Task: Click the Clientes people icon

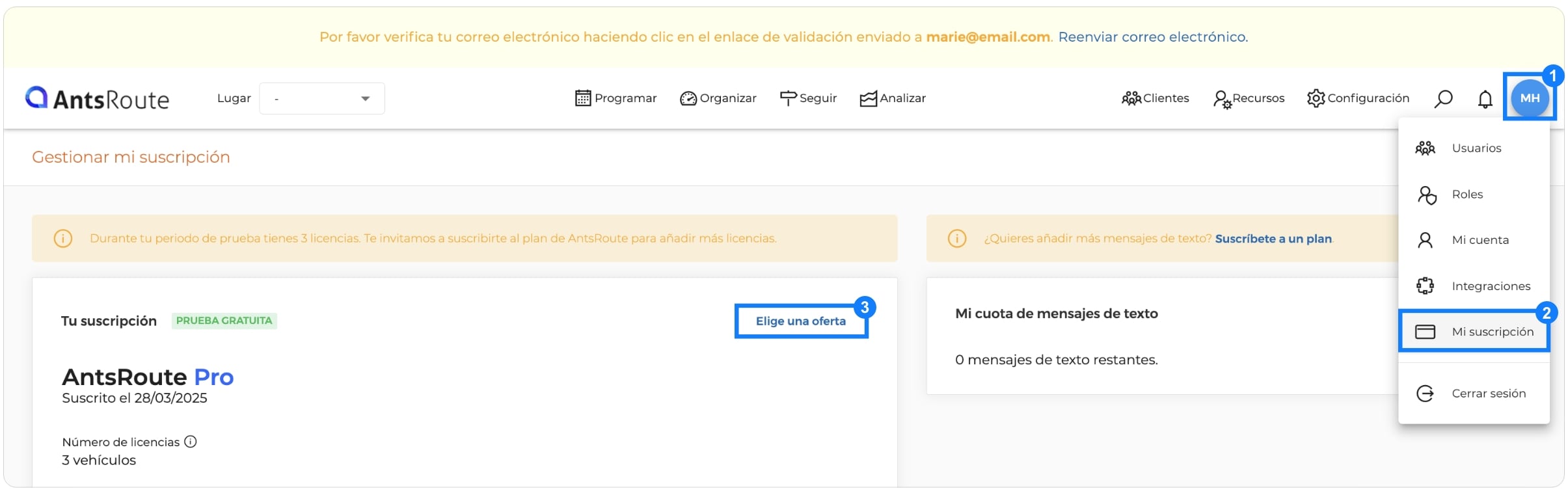Action: 1131,98
